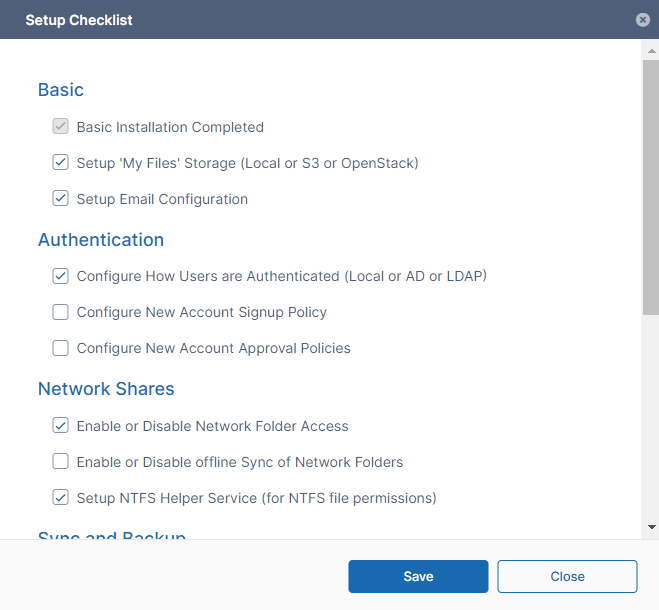Uncheck Setup 'My Files' Storage option
The height and width of the screenshot is (610, 659).
pos(61,162)
